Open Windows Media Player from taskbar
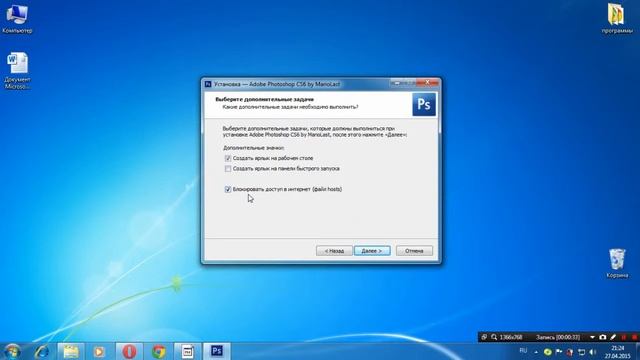Image resolution: width=640 pixels, height=360 pixels. [x=99, y=351]
